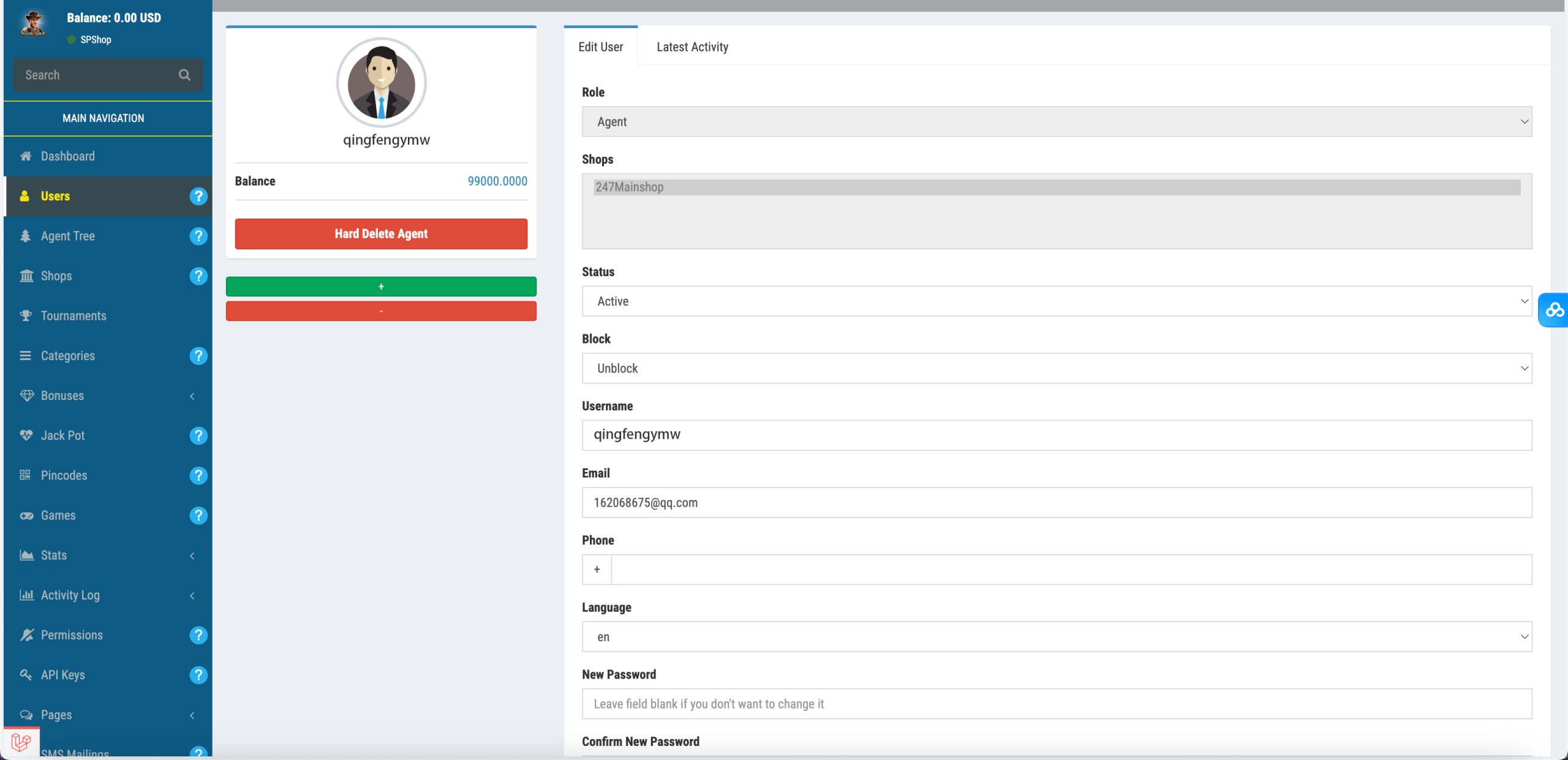
Task: Switch to the Latest Activity tab
Action: (x=692, y=47)
